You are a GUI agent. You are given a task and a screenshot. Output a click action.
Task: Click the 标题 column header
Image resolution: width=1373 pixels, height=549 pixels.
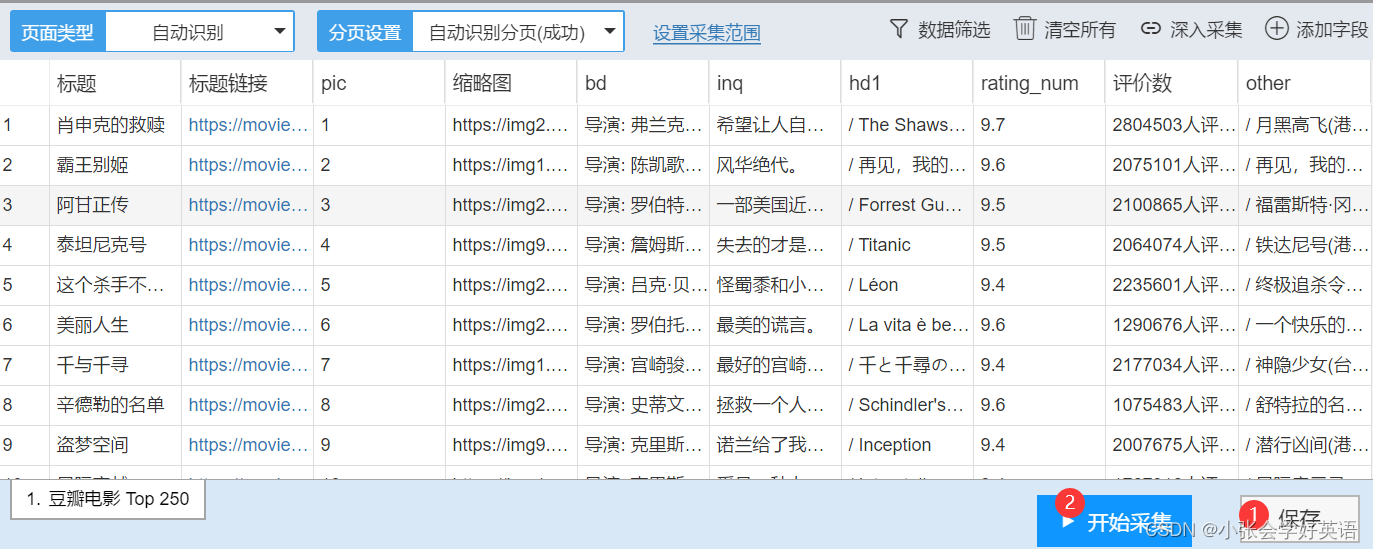[x=115, y=83]
